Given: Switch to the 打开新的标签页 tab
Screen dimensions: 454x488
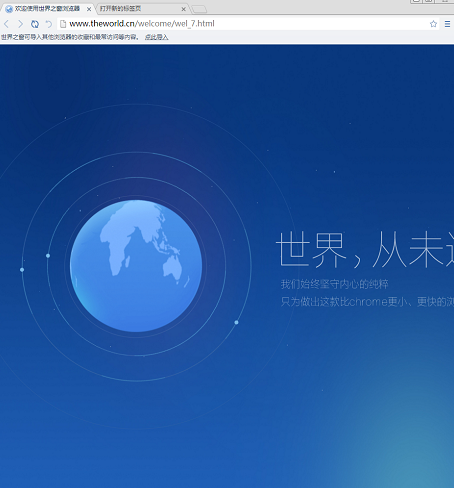Looking at the screenshot, I should [x=121, y=9].
